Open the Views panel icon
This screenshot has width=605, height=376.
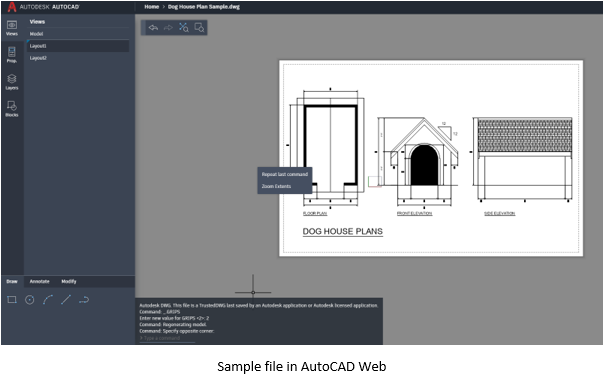click(12, 28)
